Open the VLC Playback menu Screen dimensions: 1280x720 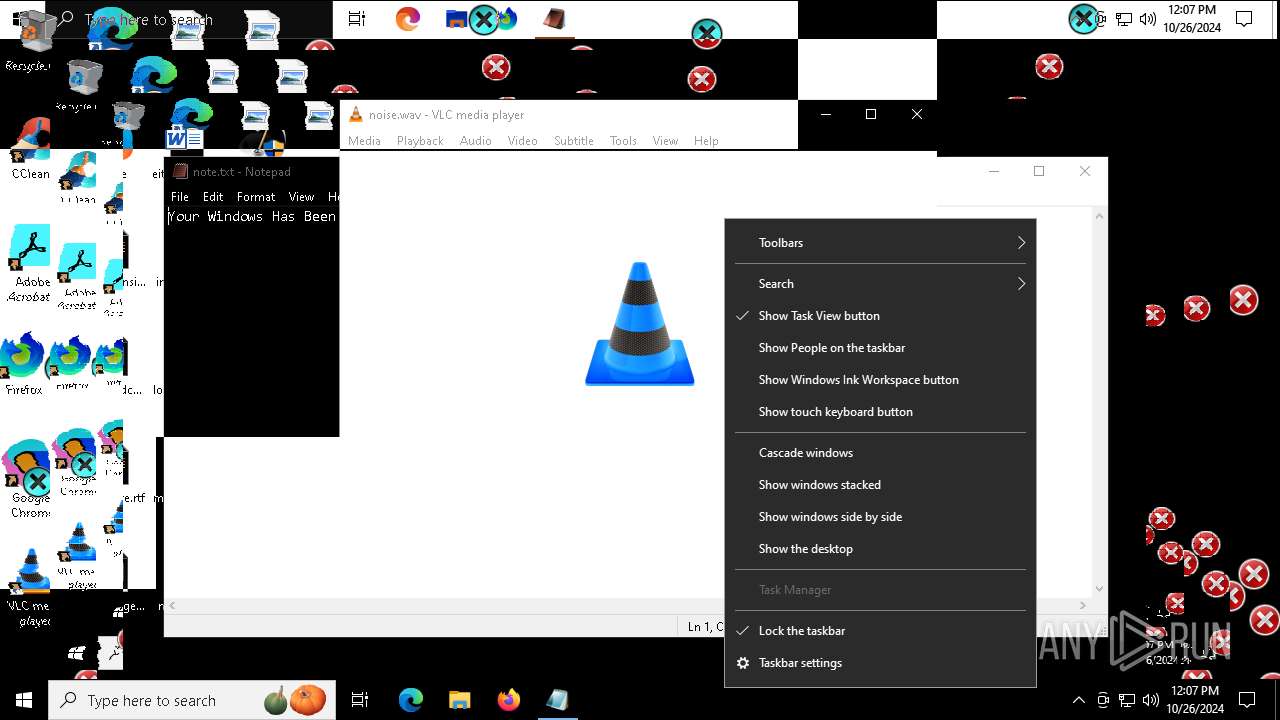coord(420,141)
